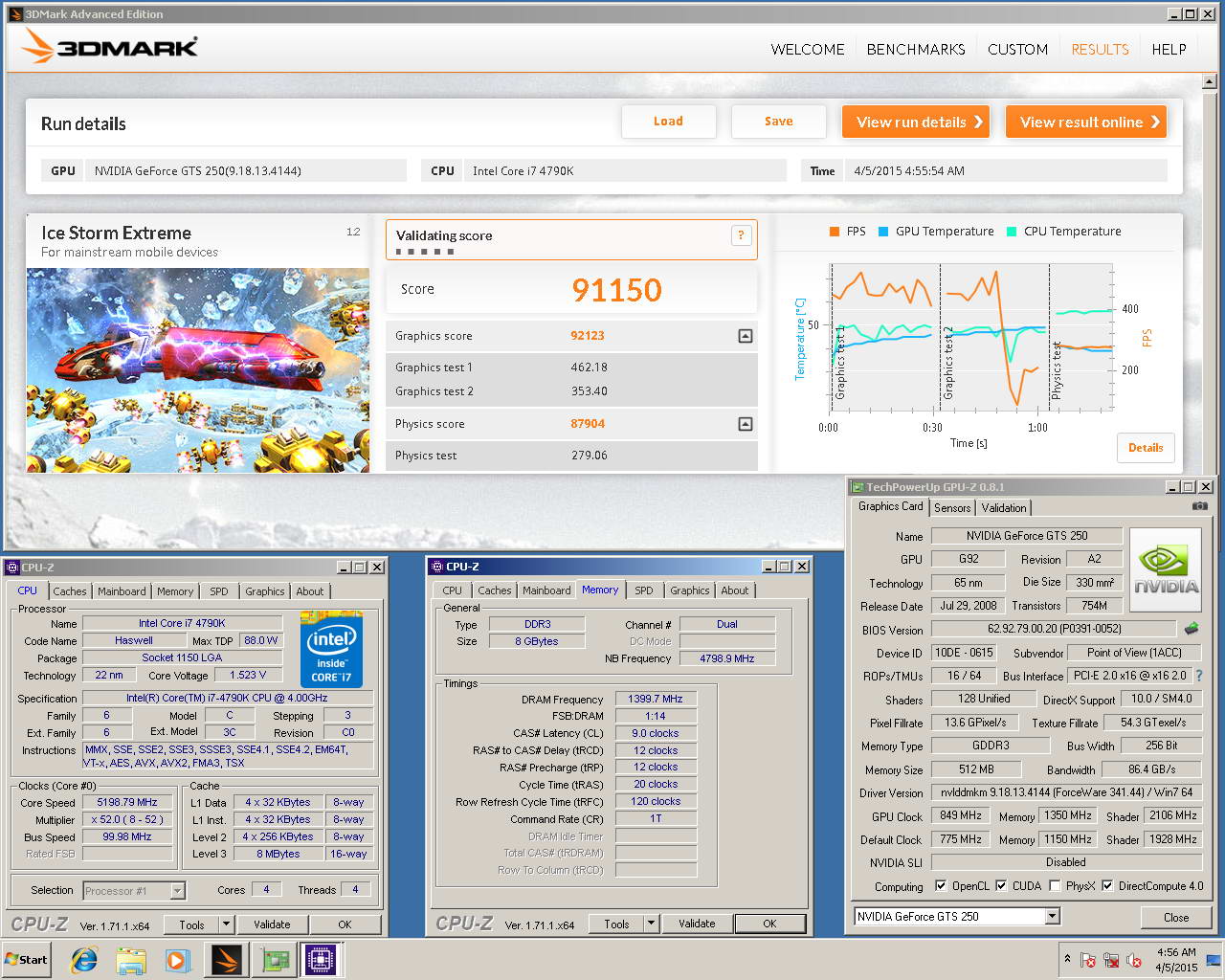Click the Intel Core i7 logo in CPU-Z
1225x980 pixels.
[331, 650]
